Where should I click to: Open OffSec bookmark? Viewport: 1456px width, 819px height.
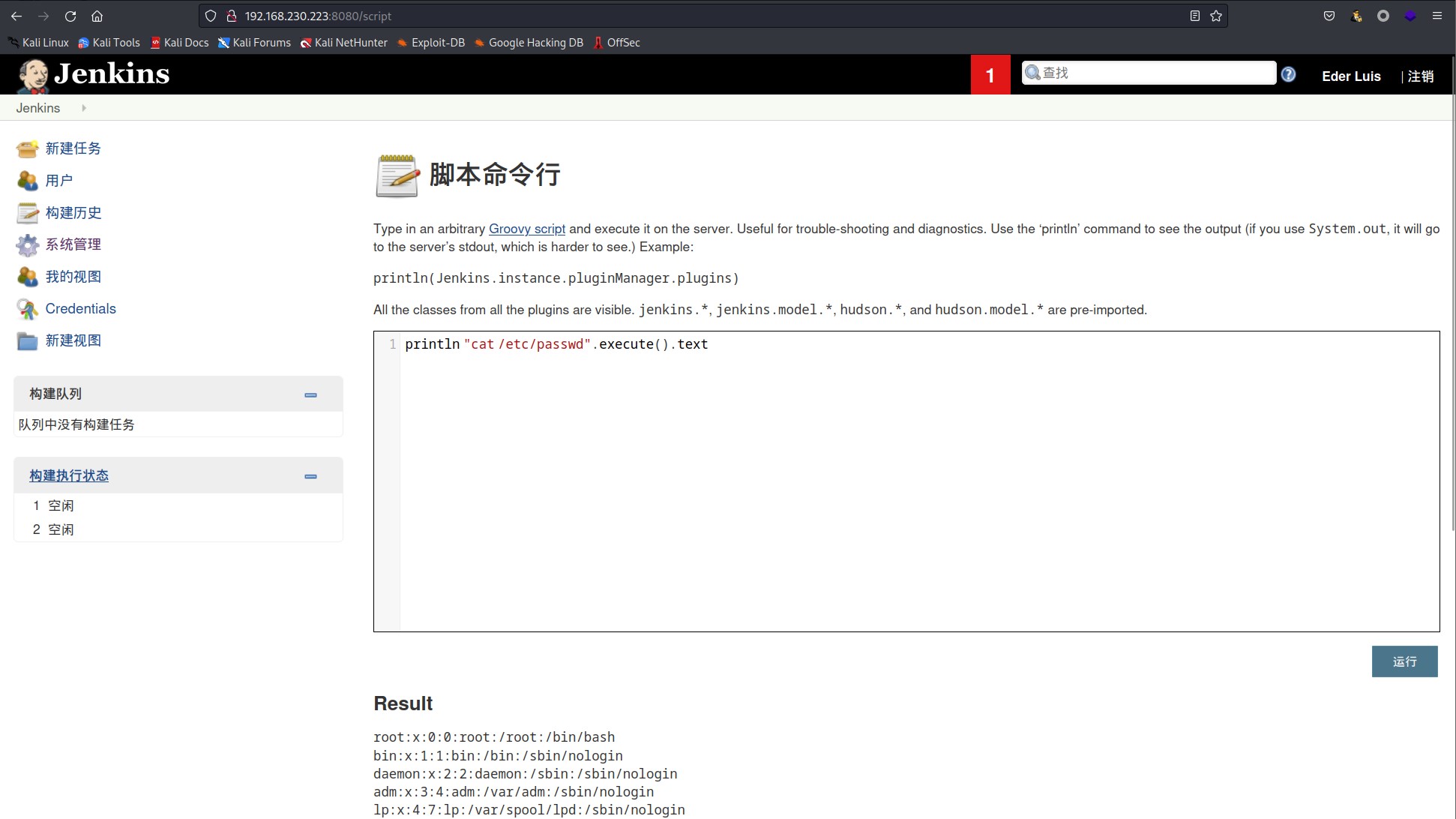tap(616, 43)
